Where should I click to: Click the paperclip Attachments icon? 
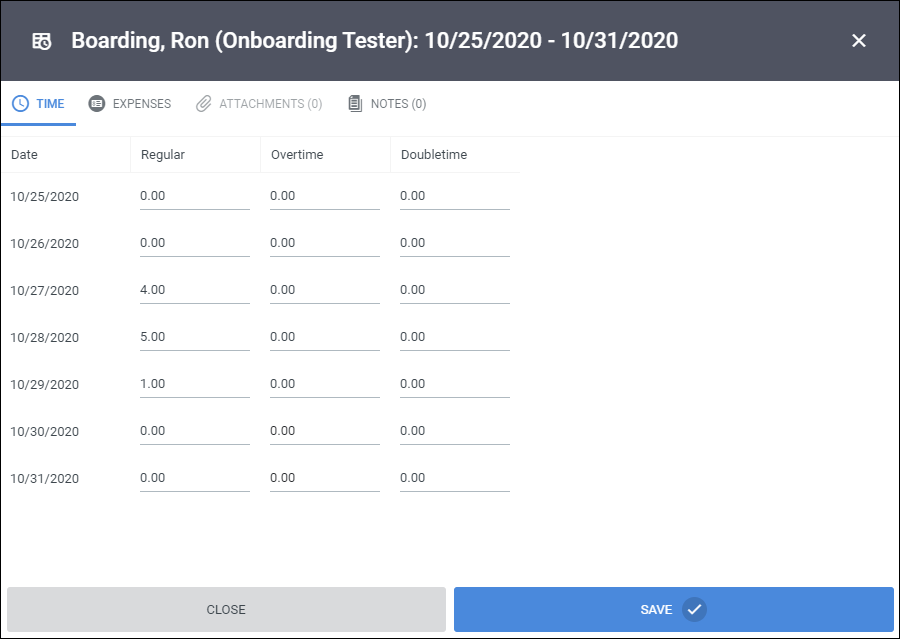click(x=204, y=104)
